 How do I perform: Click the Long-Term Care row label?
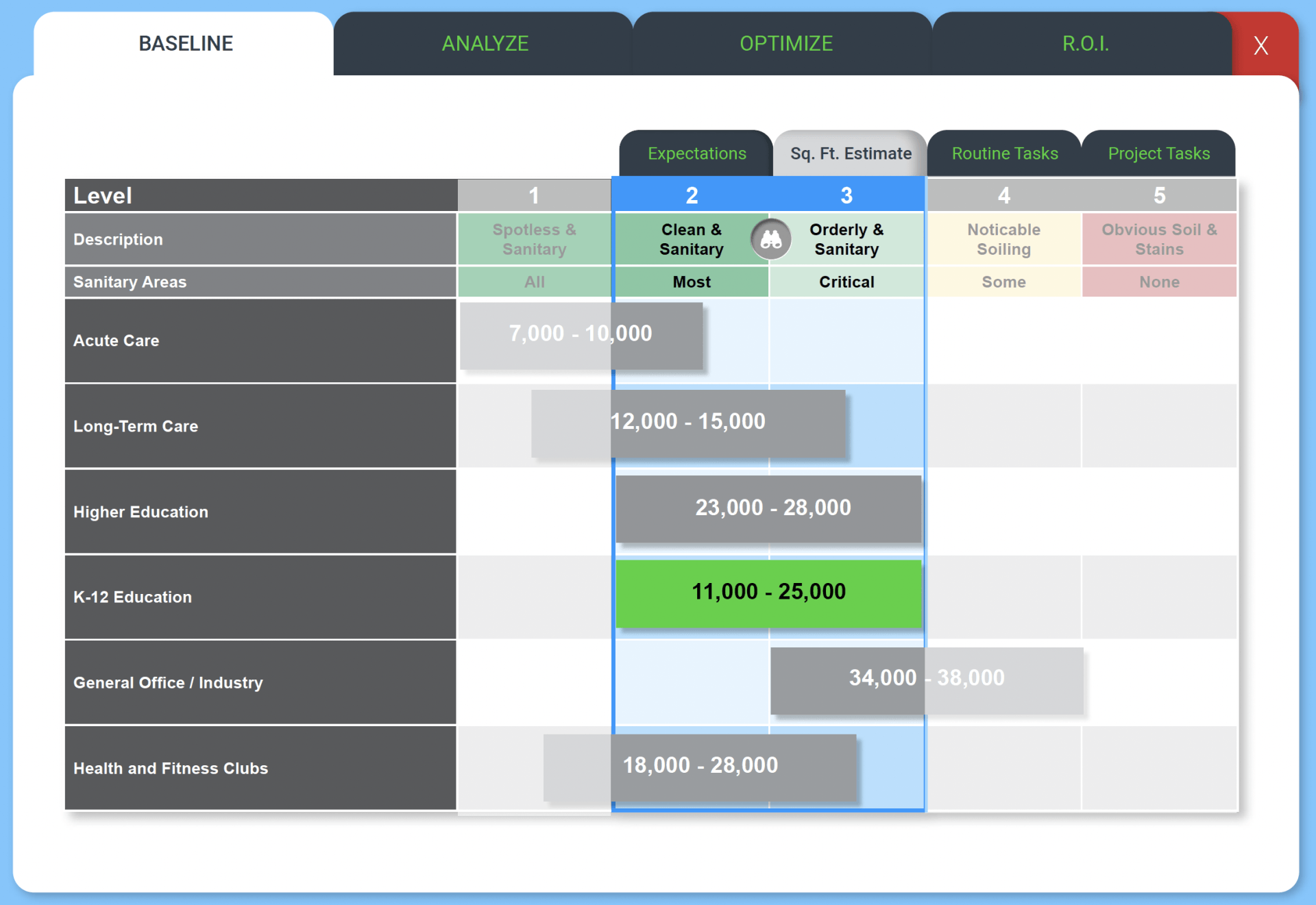[260, 426]
